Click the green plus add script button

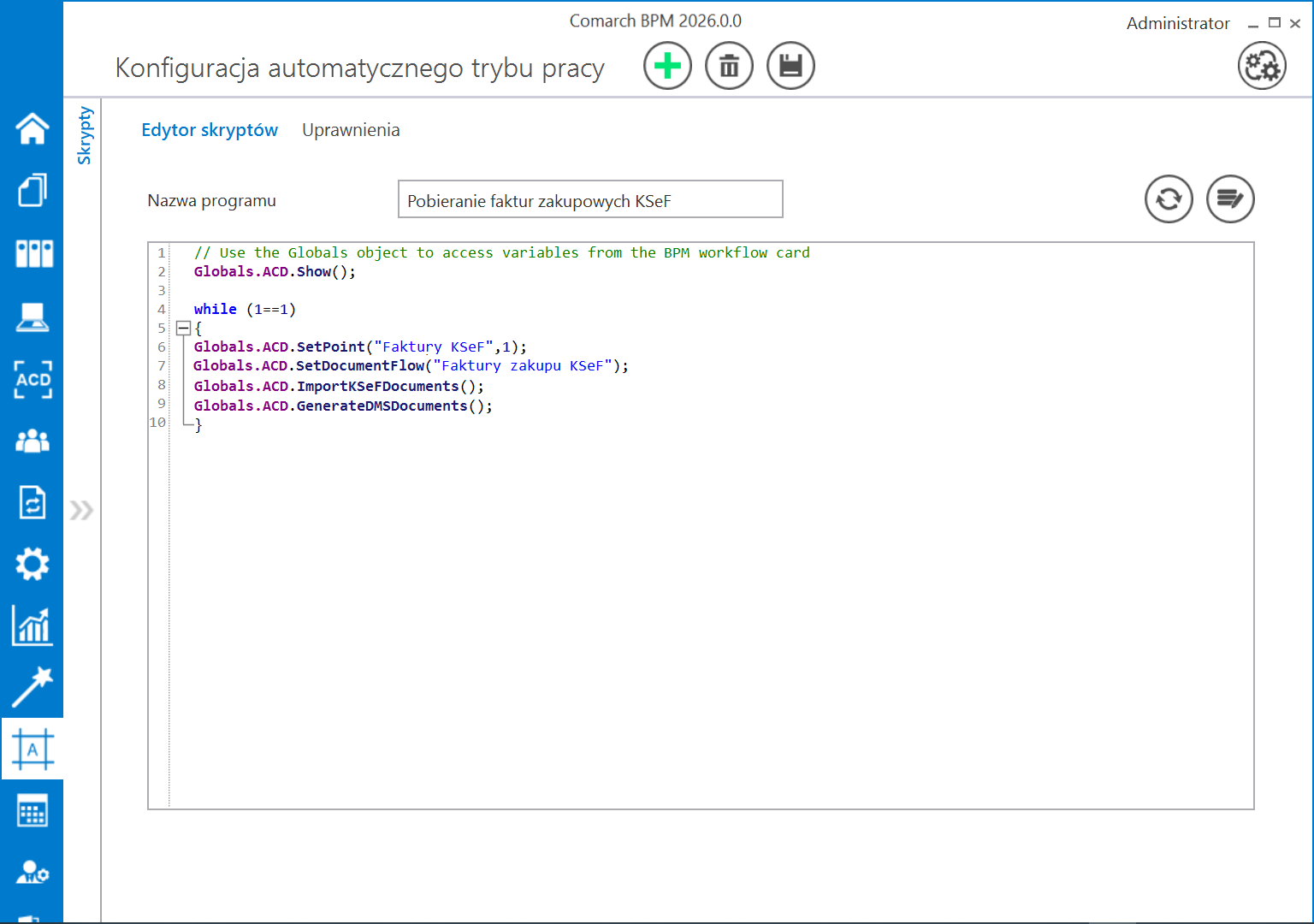click(x=667, y=66)
